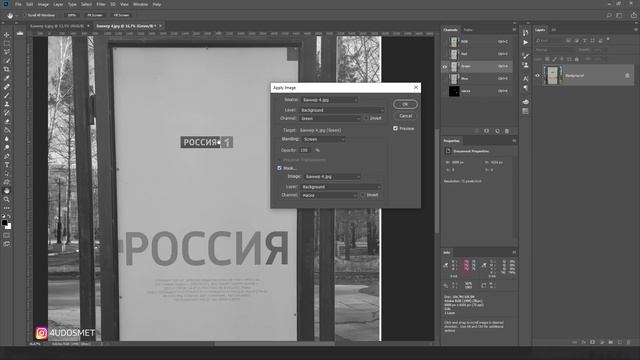Toggle visibility of the Green channel
Viewport: 640px width, 360px height.
coord(445,66)
